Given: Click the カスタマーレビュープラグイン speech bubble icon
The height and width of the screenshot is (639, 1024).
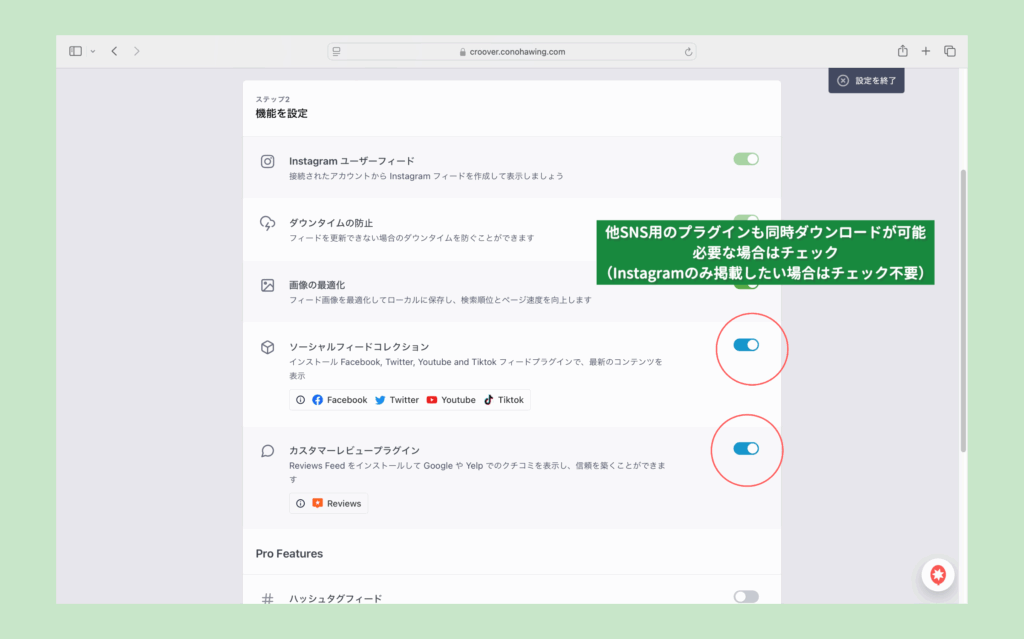Looking at the screenshot, I should click(267, 451).
